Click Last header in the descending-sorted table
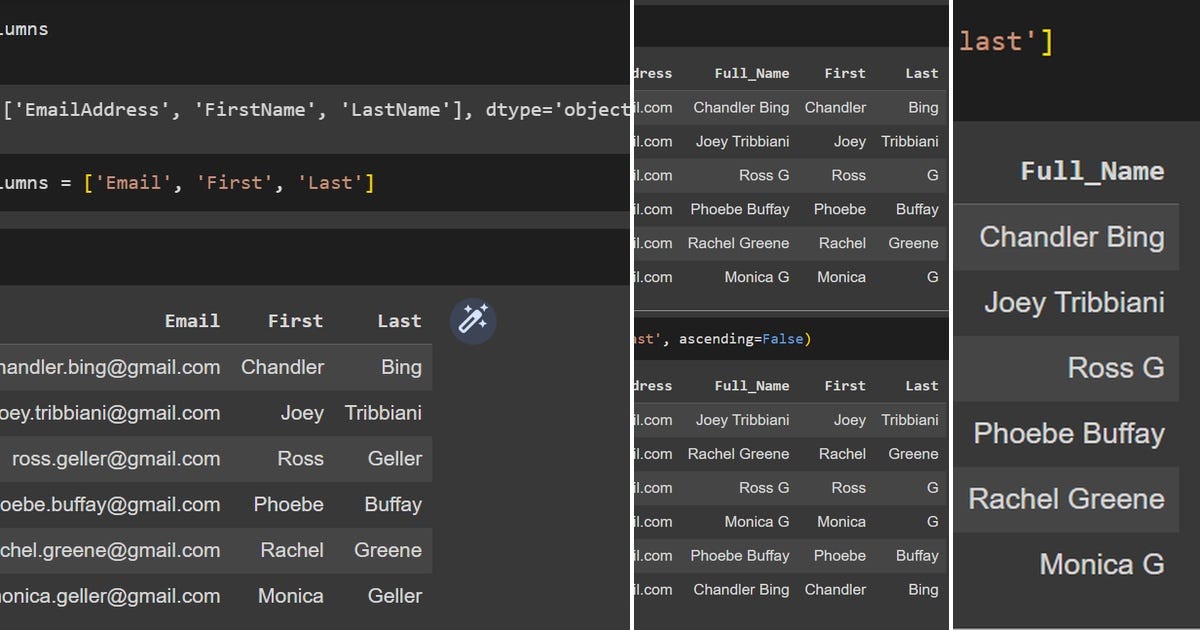 [x=922, y=386]
